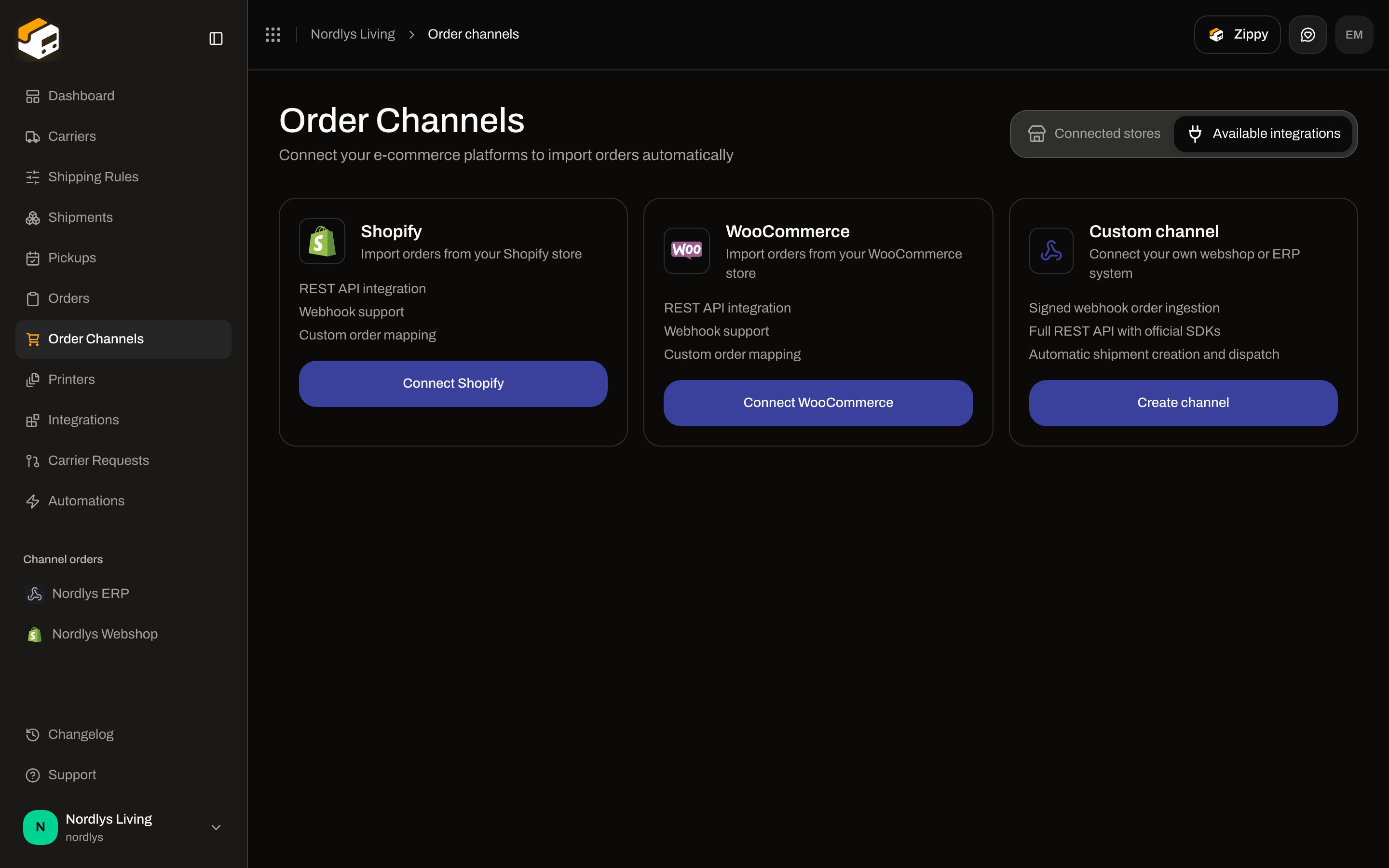Click the Support question-mark icon
This screenshot has width=1389, height=868.
(33, 775)
